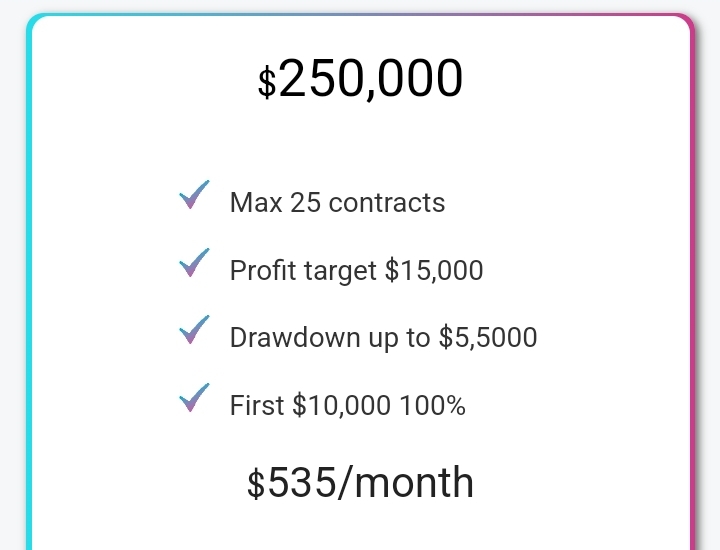Click the cyan left border of the card
Viewport: 720px width, 550px height.
pyautogui.click(x=30, y=300)
